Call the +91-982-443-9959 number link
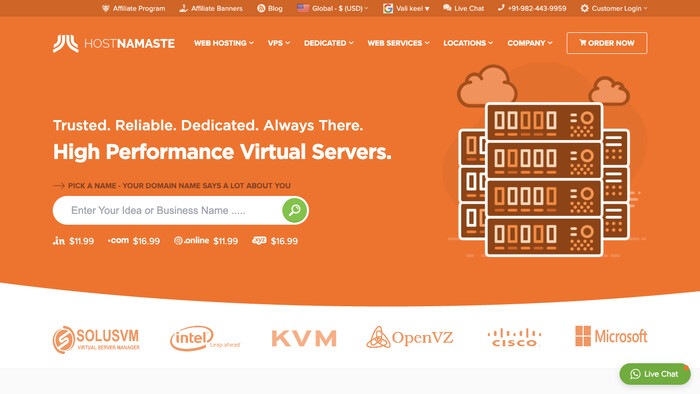The image size is (700, 394). tap(532, 8)
